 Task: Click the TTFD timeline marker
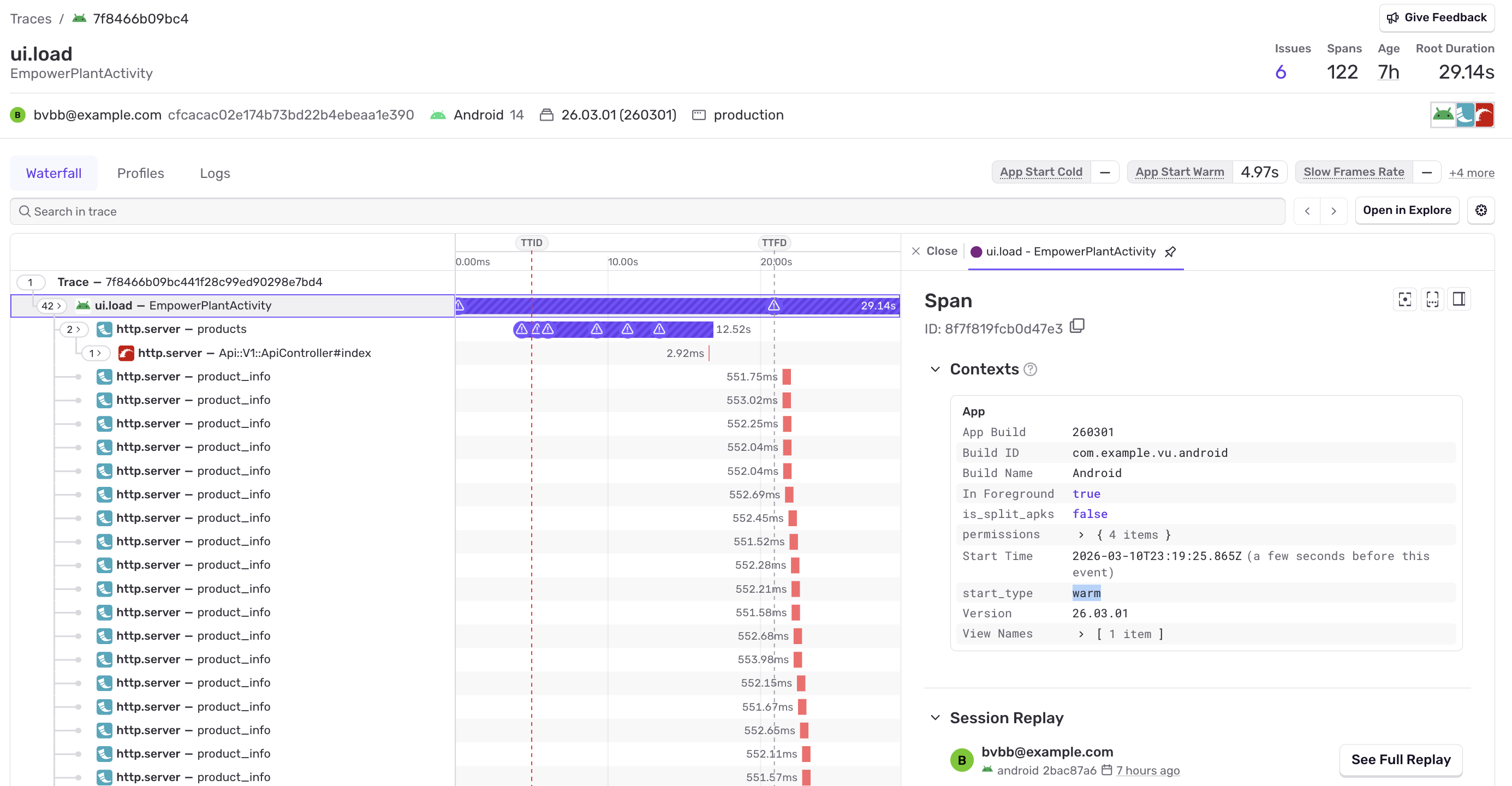click(773, 243)
